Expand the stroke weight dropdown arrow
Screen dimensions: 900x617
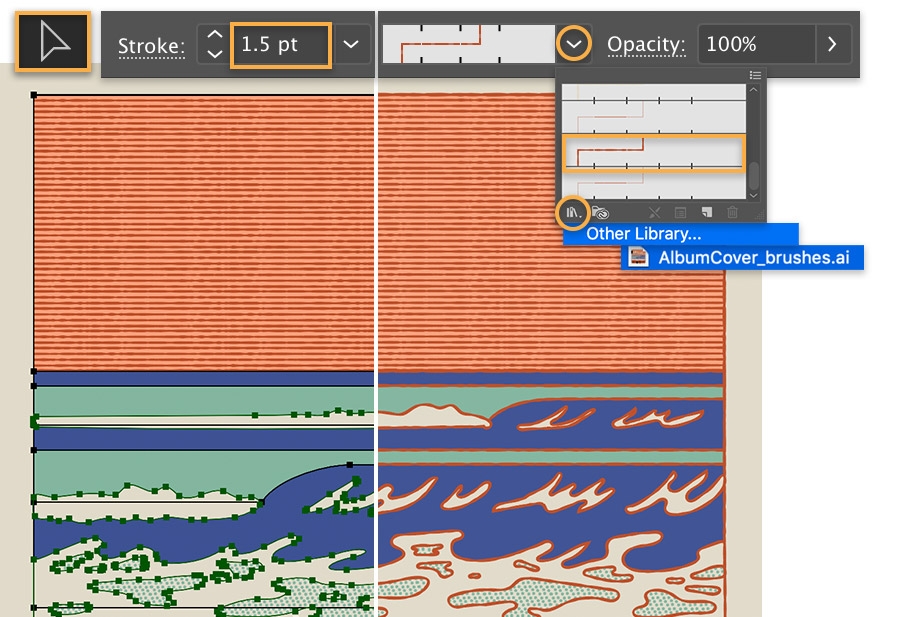(x=351, y=44)
